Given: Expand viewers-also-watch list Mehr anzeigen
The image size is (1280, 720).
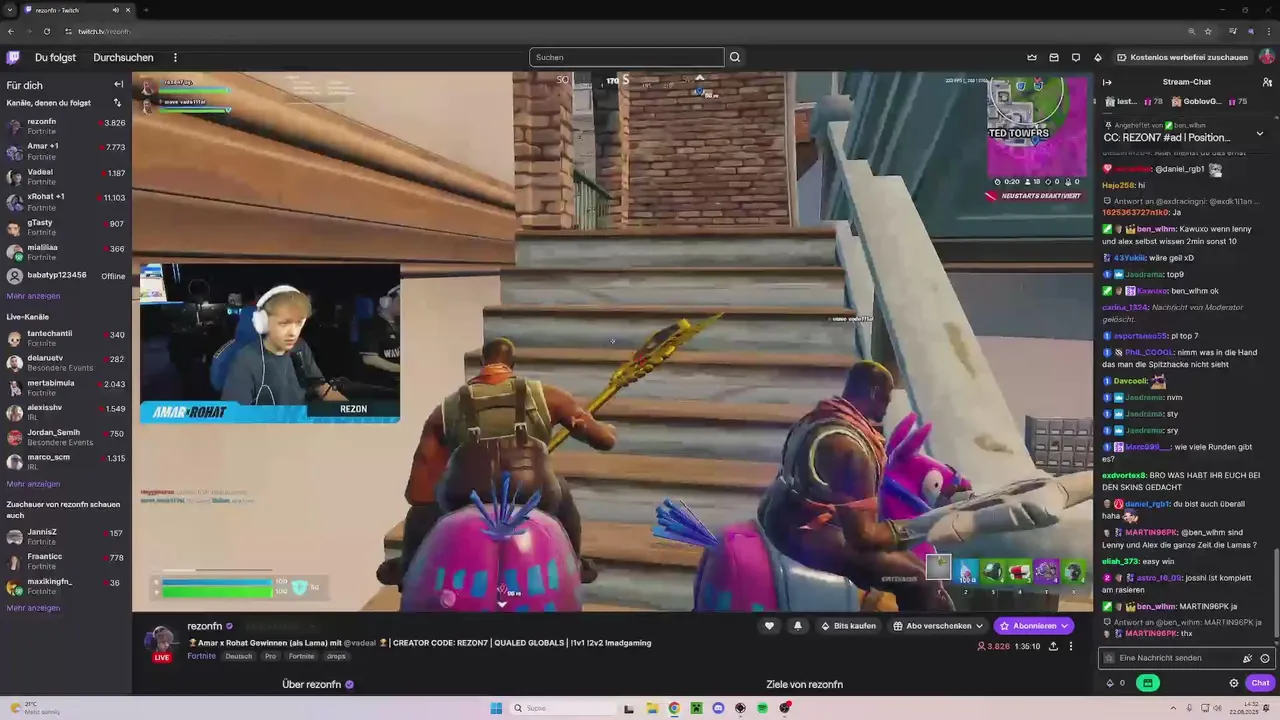Looking at the screenshot, I should pyautogui.click(x=33, y=608).
